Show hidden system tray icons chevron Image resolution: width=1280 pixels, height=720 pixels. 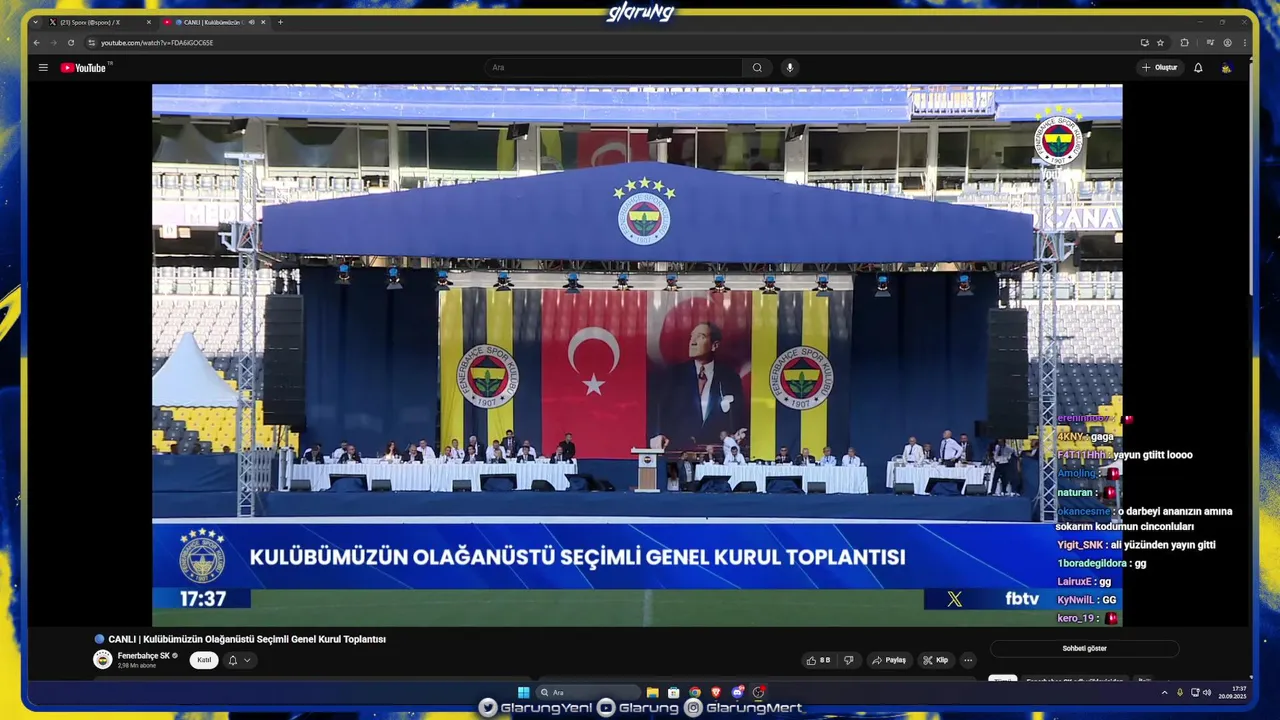coord(1164,692)
